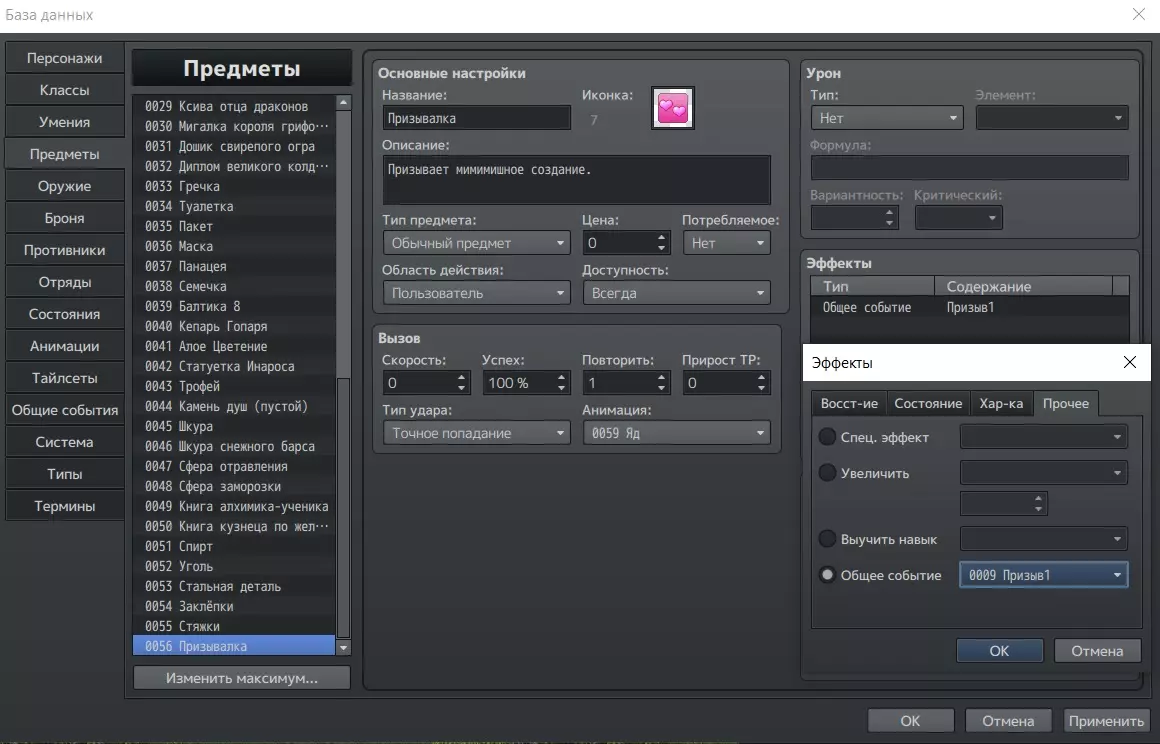Select item 0042 Статуетка Инароса
This screenshot has height=744, width=1160.
[234, 366]
